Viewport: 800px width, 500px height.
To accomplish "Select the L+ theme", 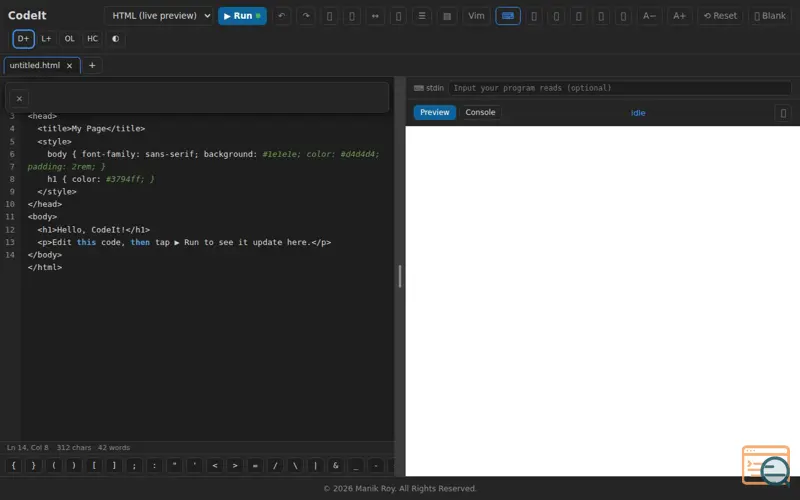I will tap(46, 39).
